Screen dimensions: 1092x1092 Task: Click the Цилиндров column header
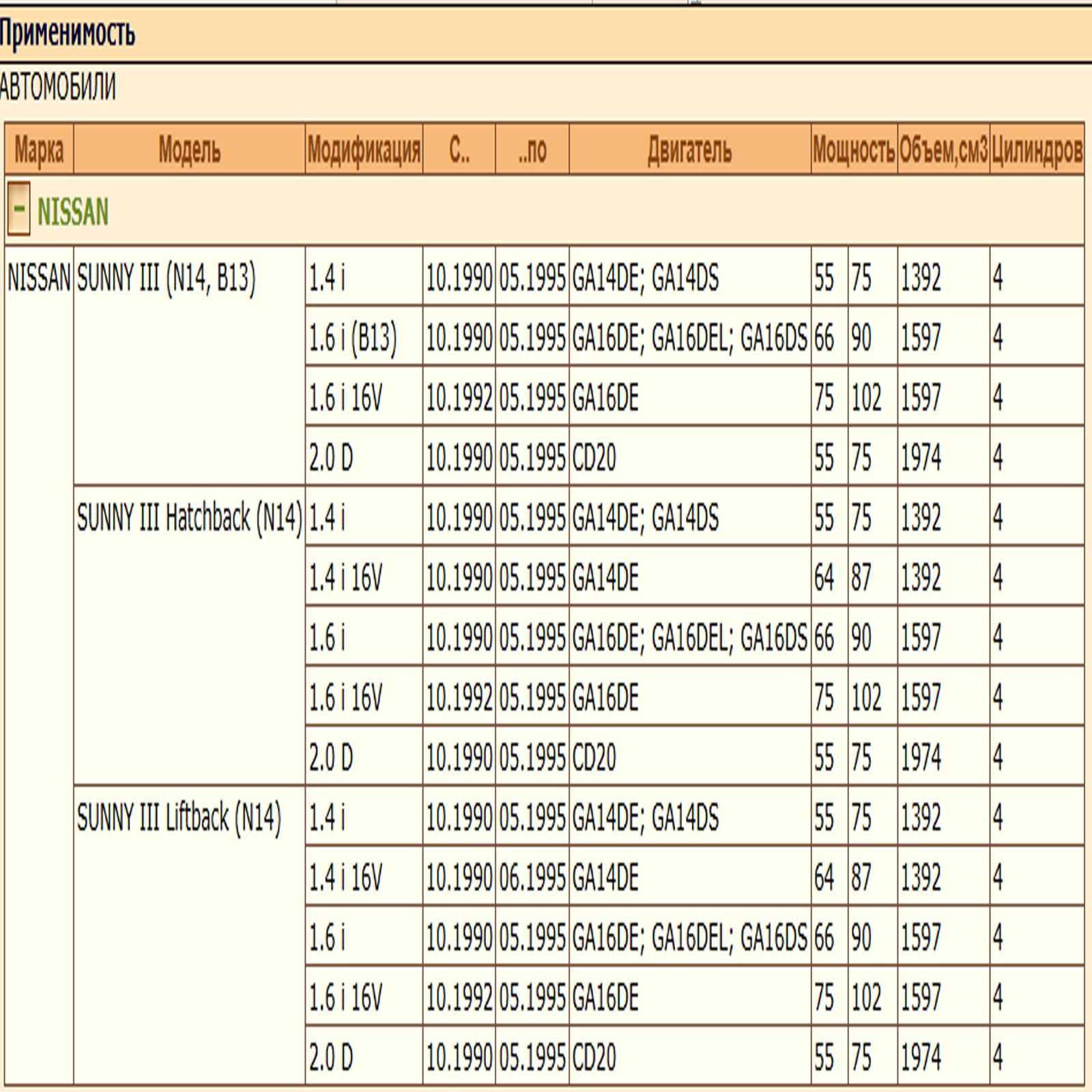(1037, 149)
